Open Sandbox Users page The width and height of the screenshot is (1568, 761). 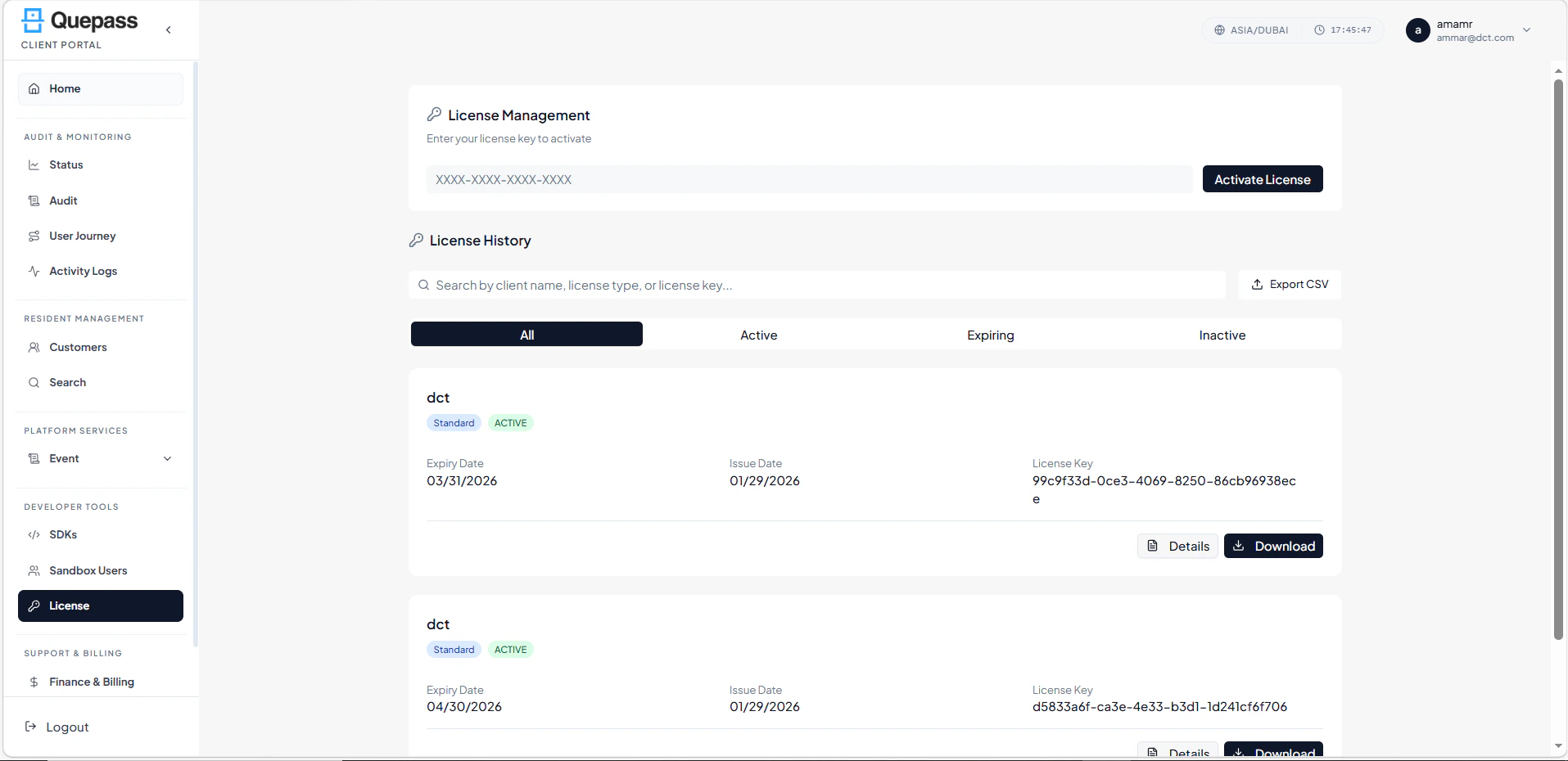pos(101,571)
